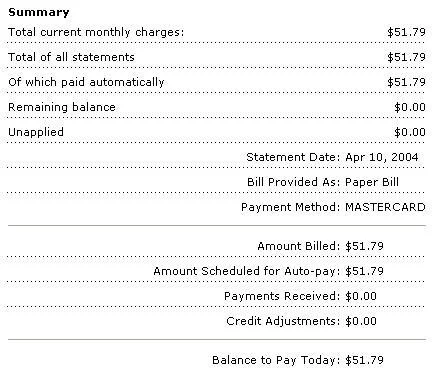Click the Summary heading

[39, 12]
